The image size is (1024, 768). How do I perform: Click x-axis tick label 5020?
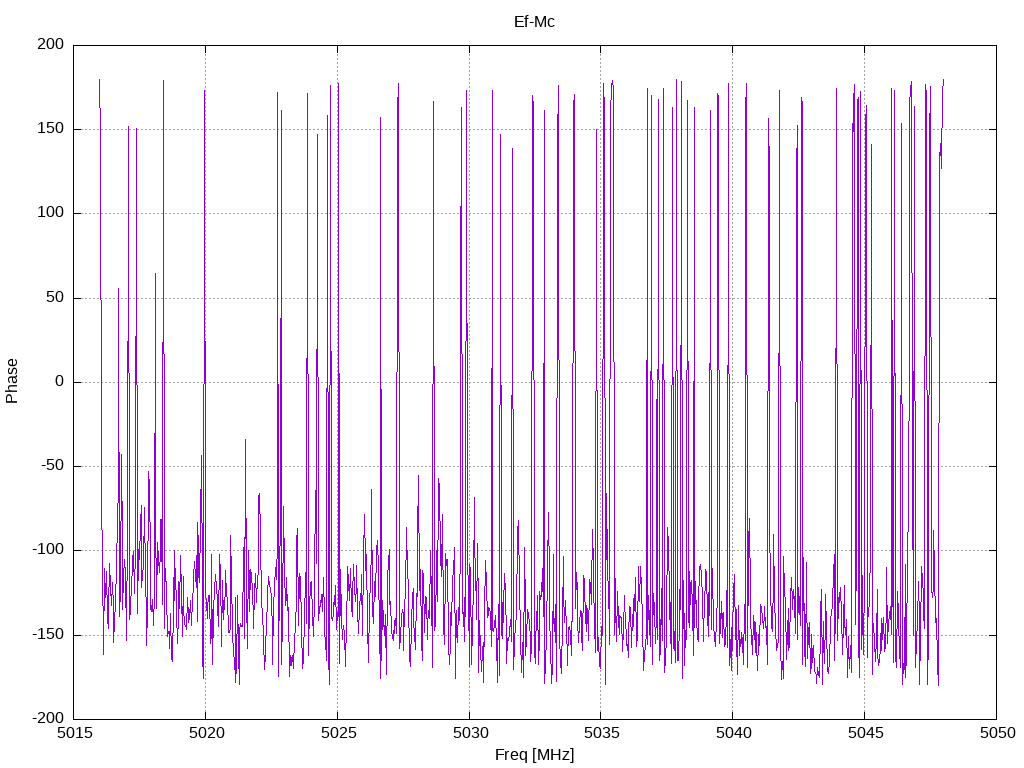(x=206, y=733)
